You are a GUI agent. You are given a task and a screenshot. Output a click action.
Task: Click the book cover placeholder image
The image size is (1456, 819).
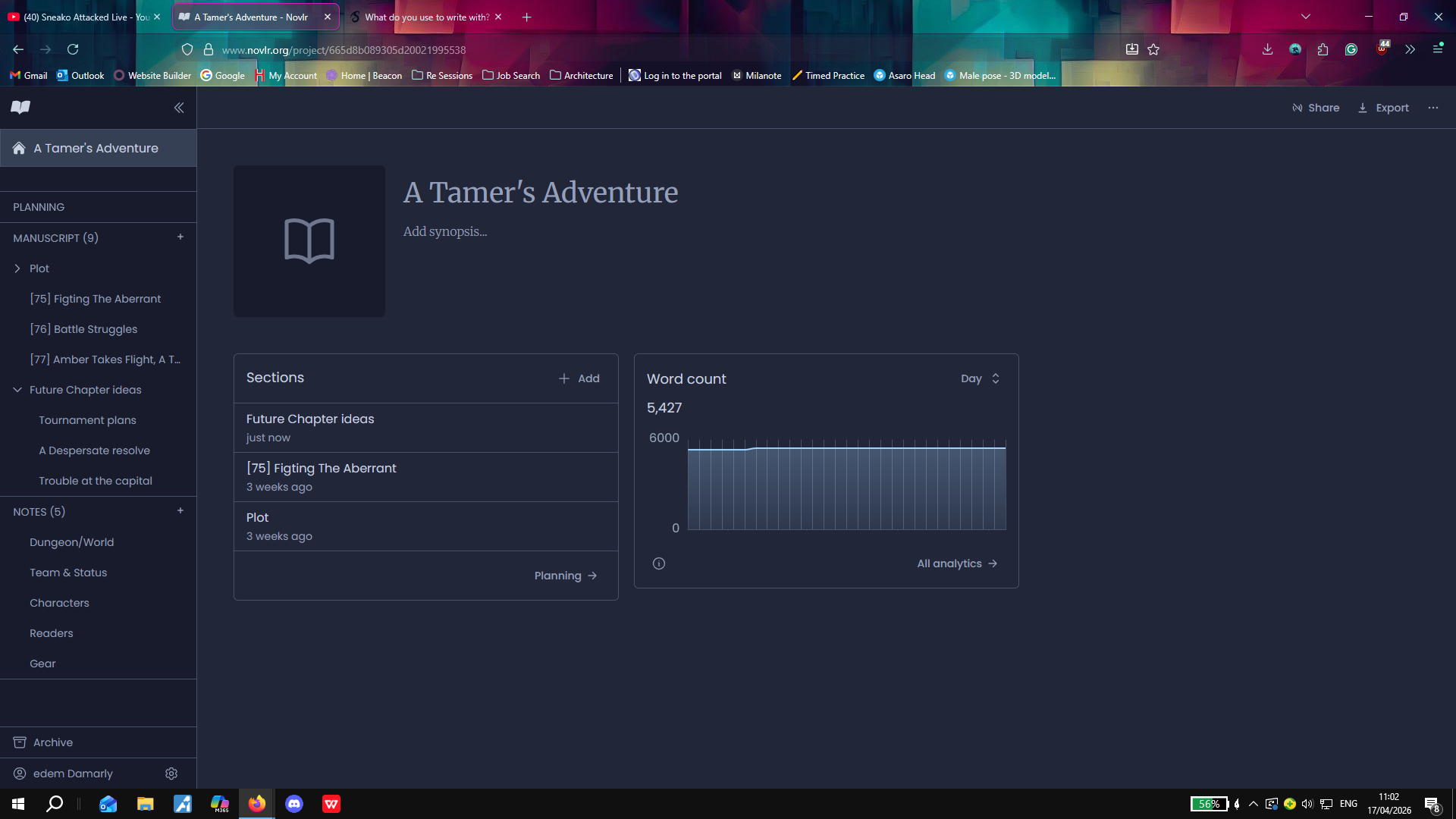309,241
